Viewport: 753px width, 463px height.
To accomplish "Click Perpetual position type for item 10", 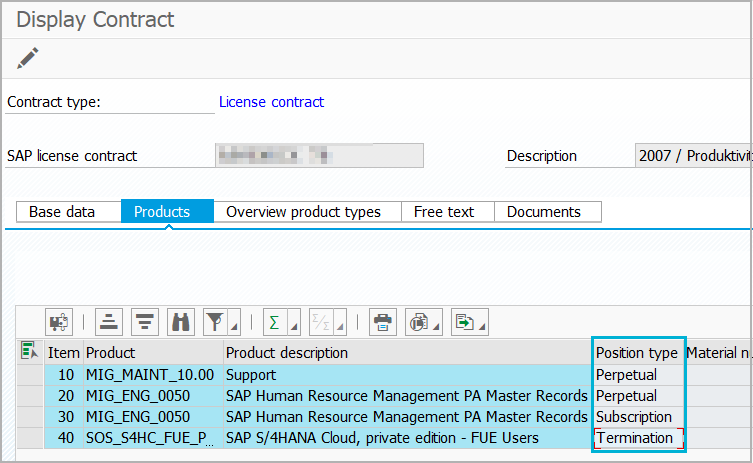I will click(x=638, y=375).
